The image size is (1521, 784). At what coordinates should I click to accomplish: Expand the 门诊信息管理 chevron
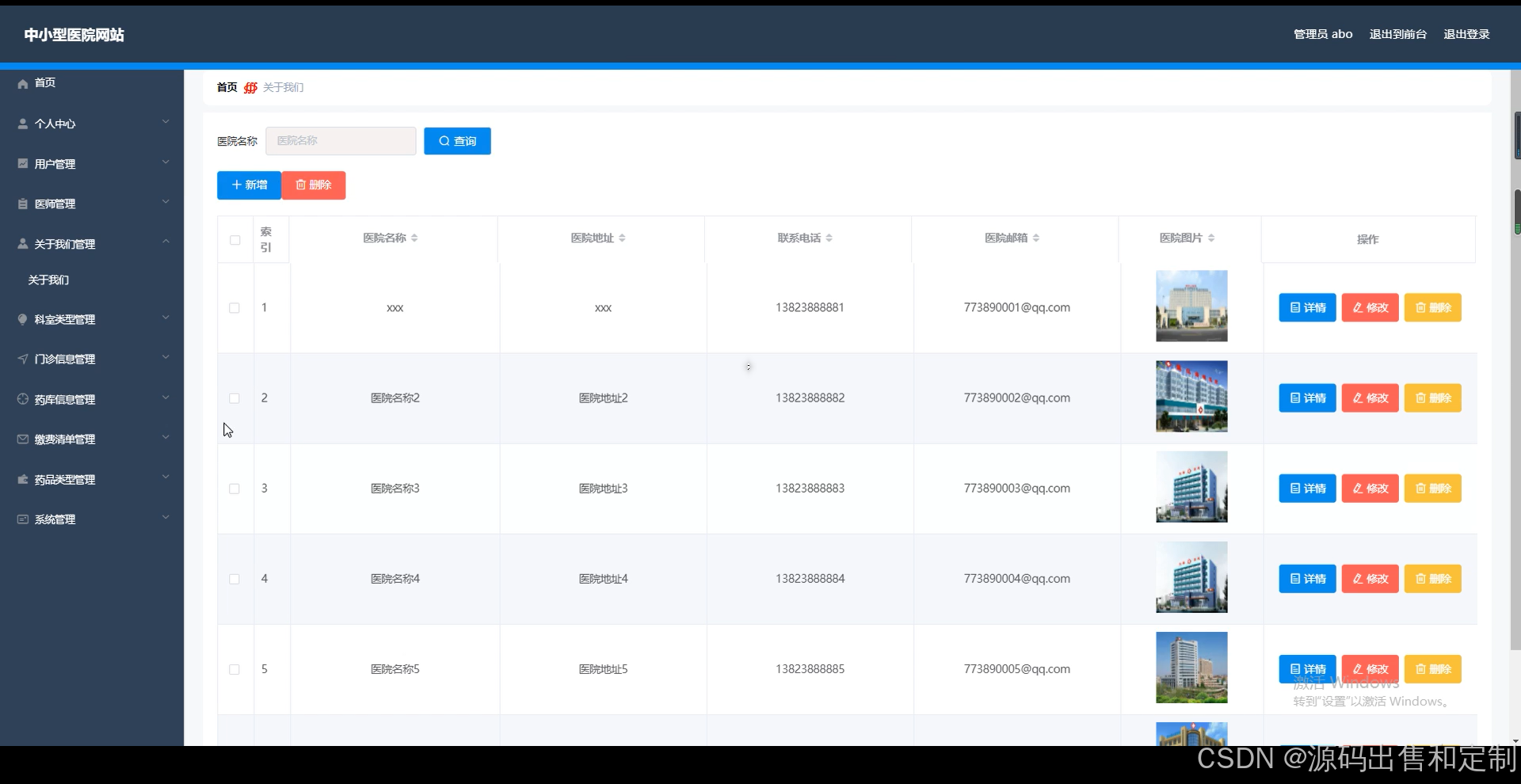point(166,357)
